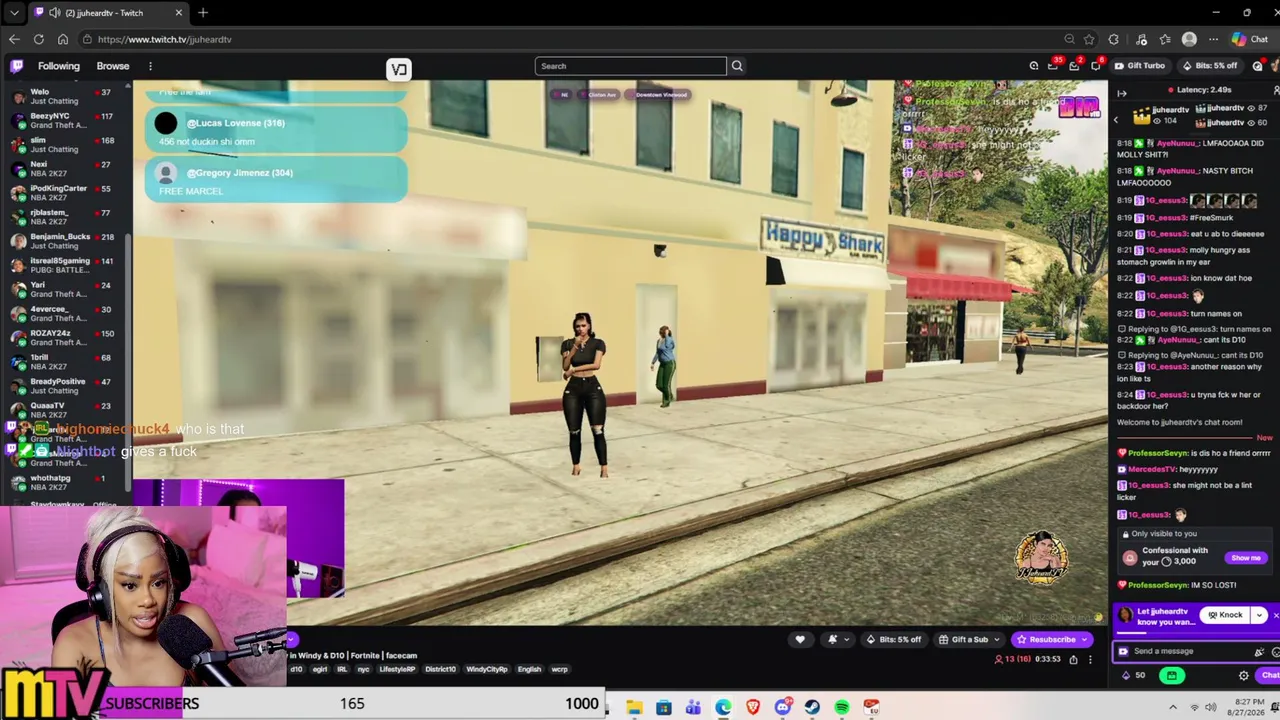Screen dimensions: 1280x720
Task: Go to the browser home page
Action: pos(63,39)
